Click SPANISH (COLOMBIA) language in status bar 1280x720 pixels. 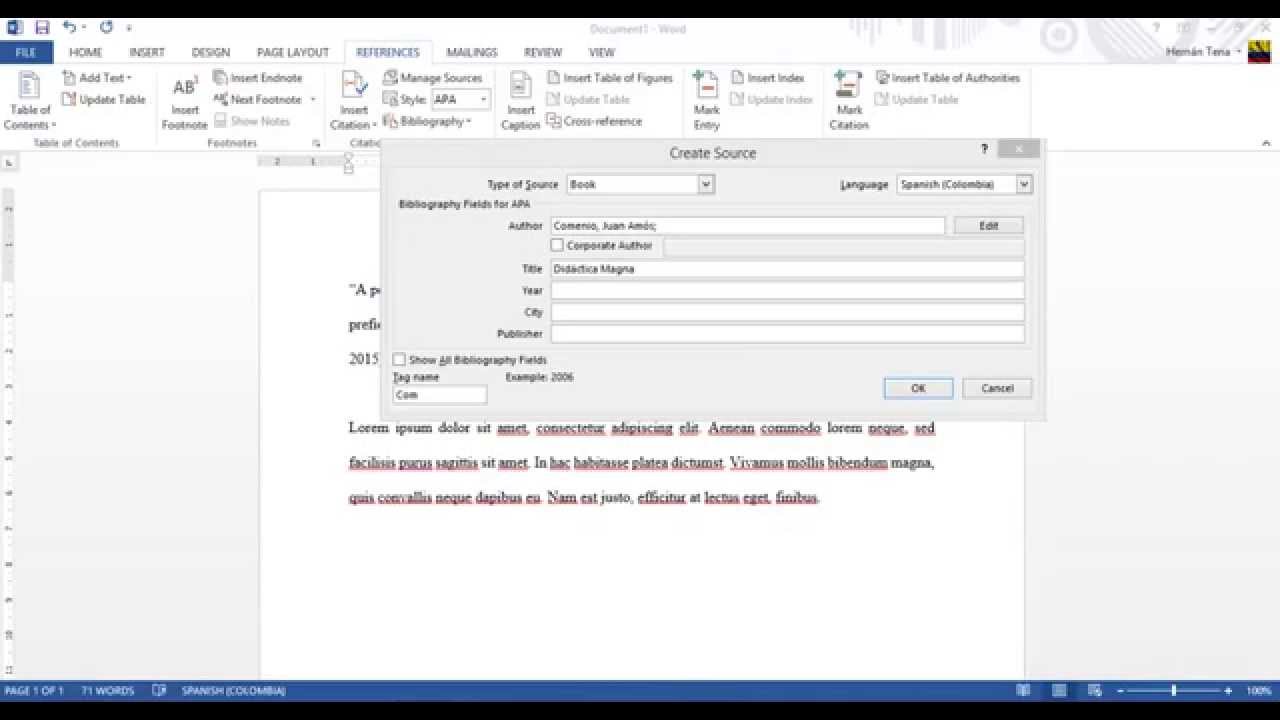point(233,690)
